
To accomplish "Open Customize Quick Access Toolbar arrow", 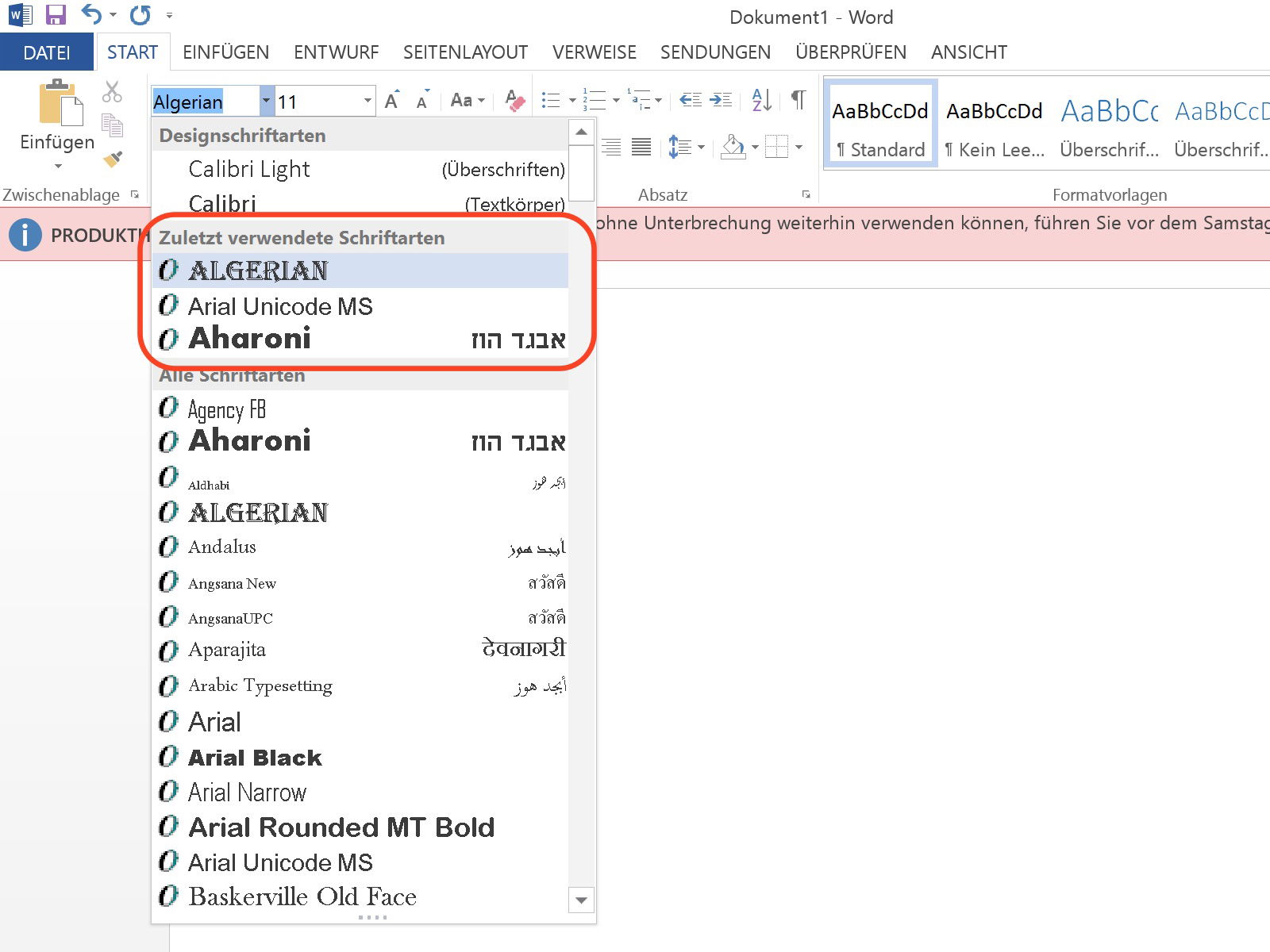I will pos(169,15).
